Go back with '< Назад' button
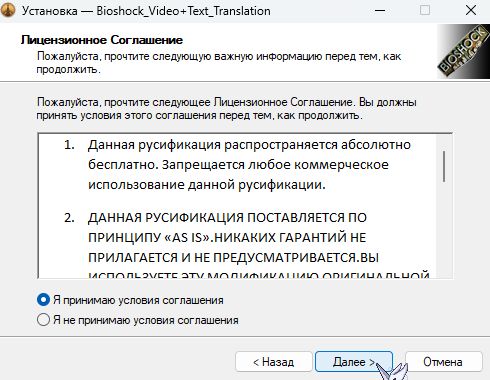 pos(274,362)
